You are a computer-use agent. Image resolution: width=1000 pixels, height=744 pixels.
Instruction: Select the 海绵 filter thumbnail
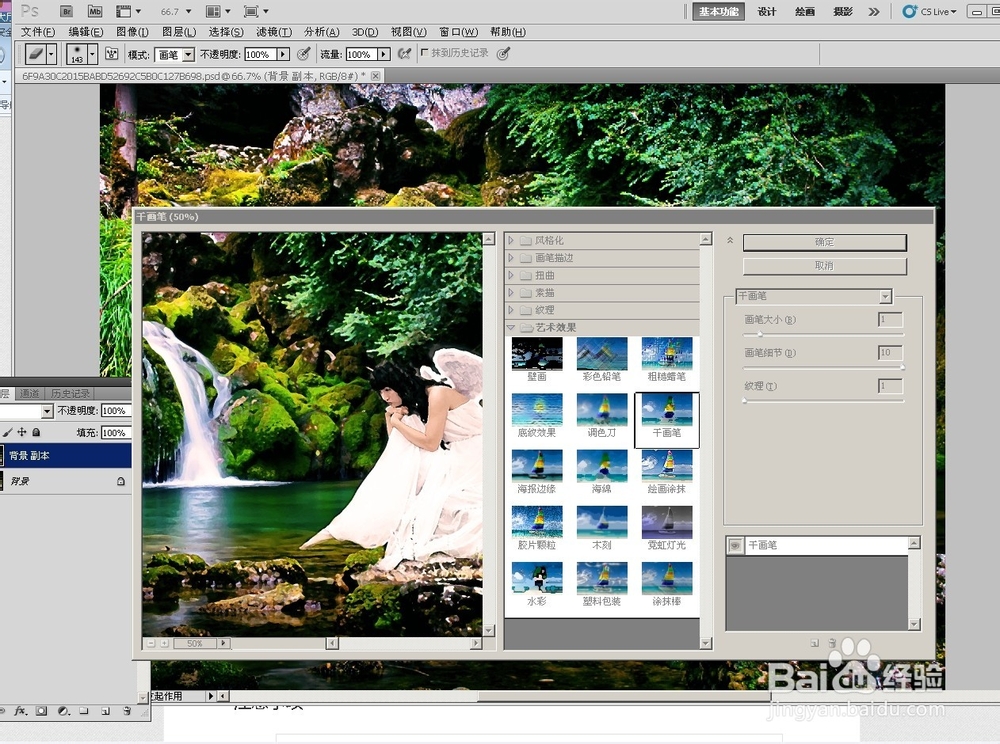[601, 466]
